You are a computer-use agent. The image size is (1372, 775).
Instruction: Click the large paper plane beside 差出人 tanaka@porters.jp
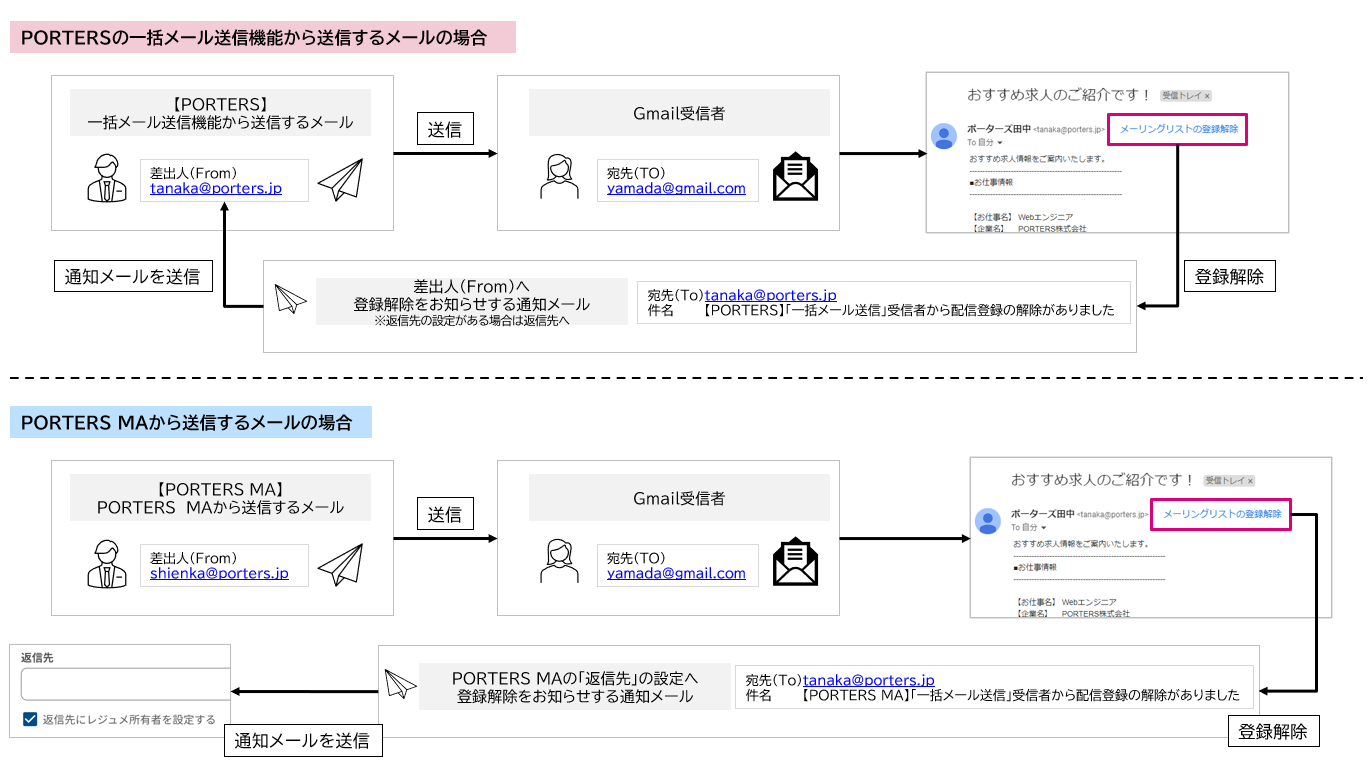point(340,180)
